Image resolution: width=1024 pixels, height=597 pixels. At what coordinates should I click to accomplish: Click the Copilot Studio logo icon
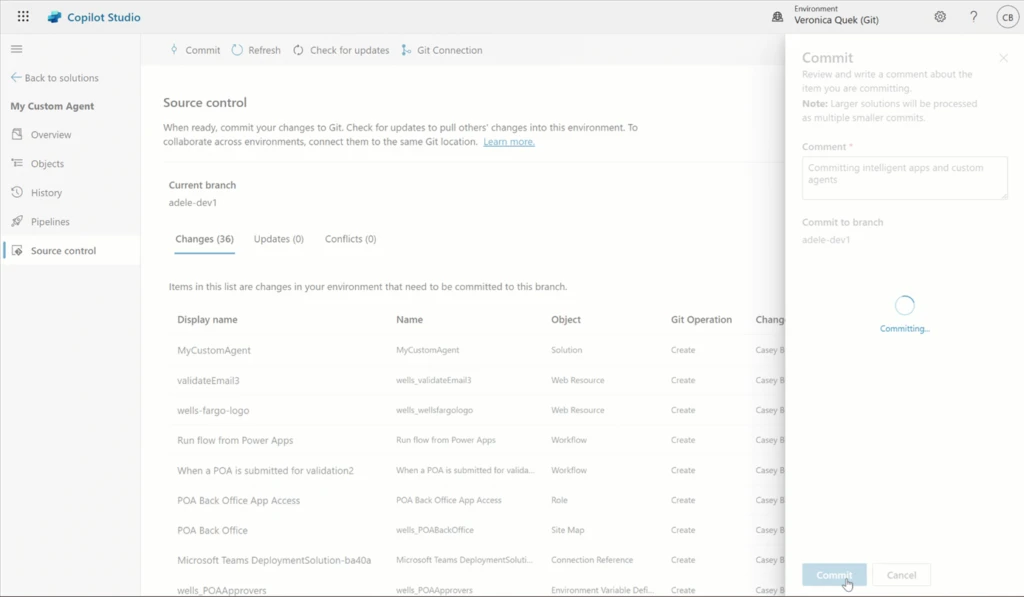click(54, 17)
